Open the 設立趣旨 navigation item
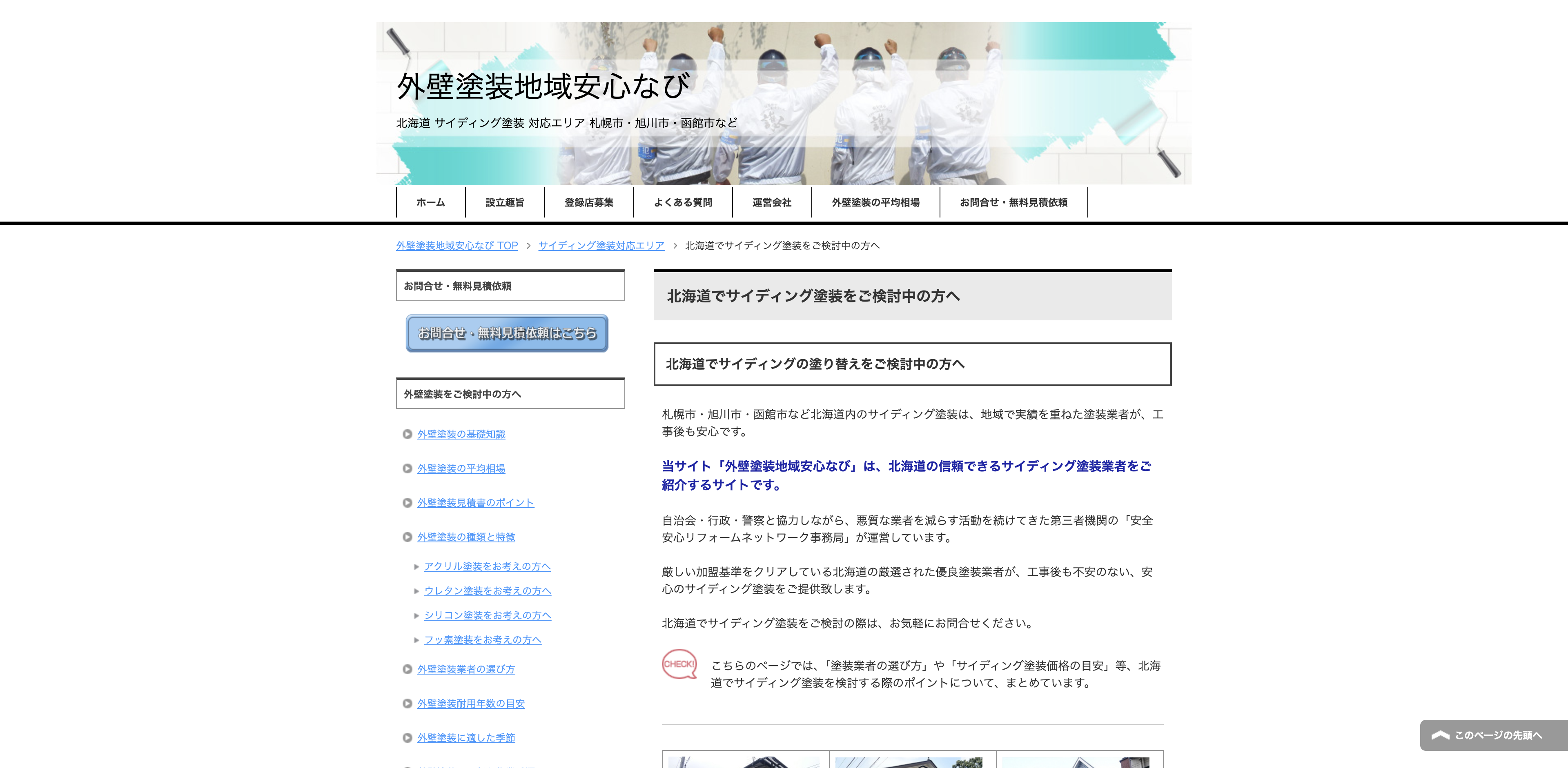The width and height of the screenshot is (1568, 768). [505, 202]
